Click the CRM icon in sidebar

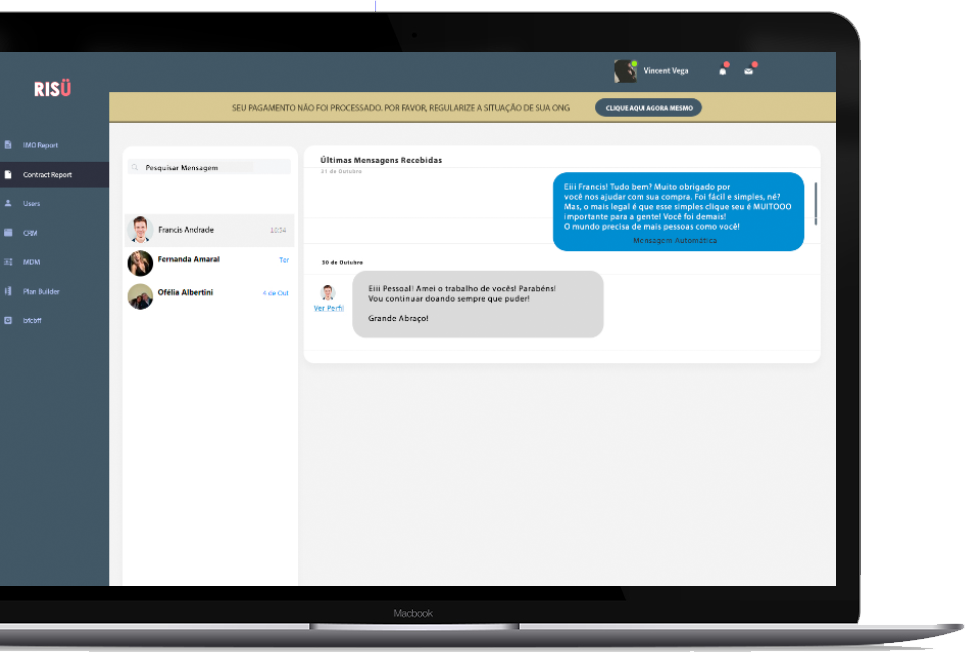click(x=8, y=233)
